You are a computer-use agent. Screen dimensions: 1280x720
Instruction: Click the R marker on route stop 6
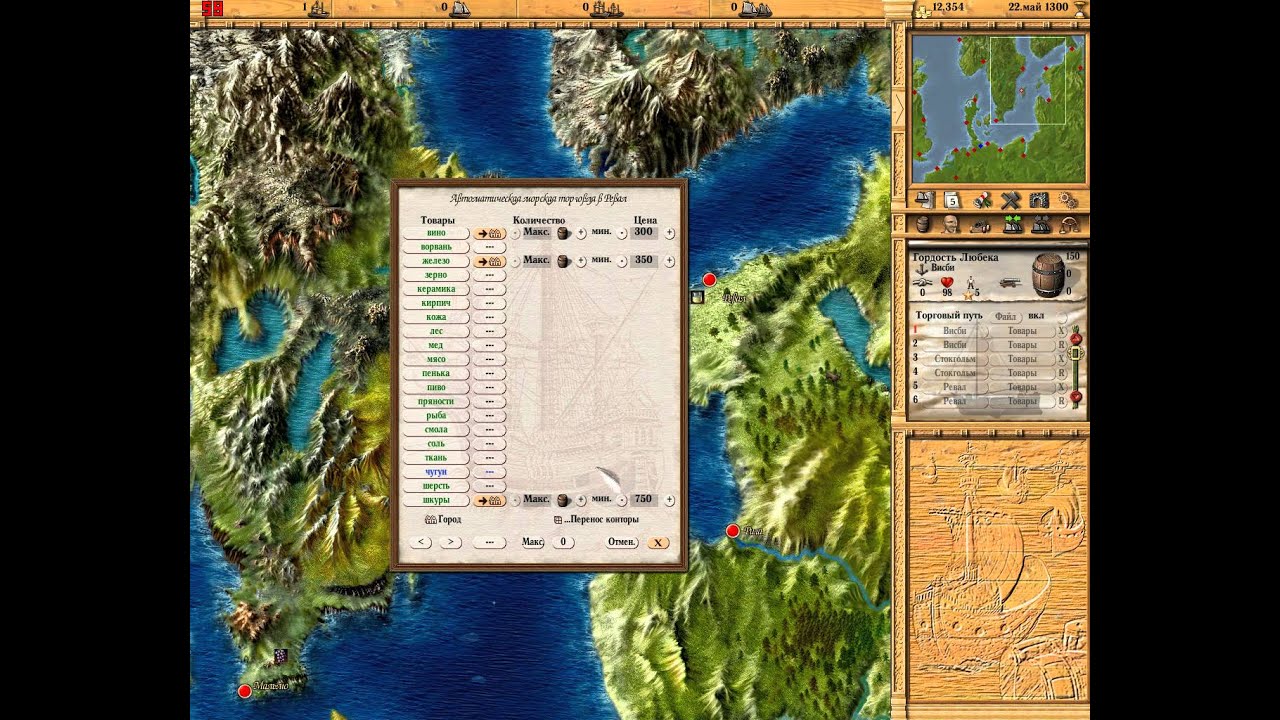[x=1062, y=401]
